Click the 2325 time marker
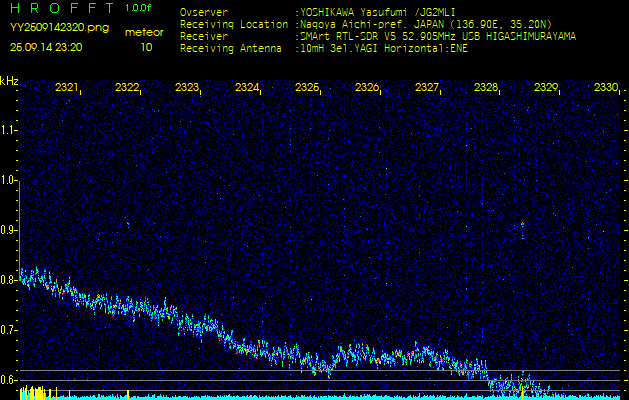The image size is (629, 400). pyautogui.click(x=307, y=88)
